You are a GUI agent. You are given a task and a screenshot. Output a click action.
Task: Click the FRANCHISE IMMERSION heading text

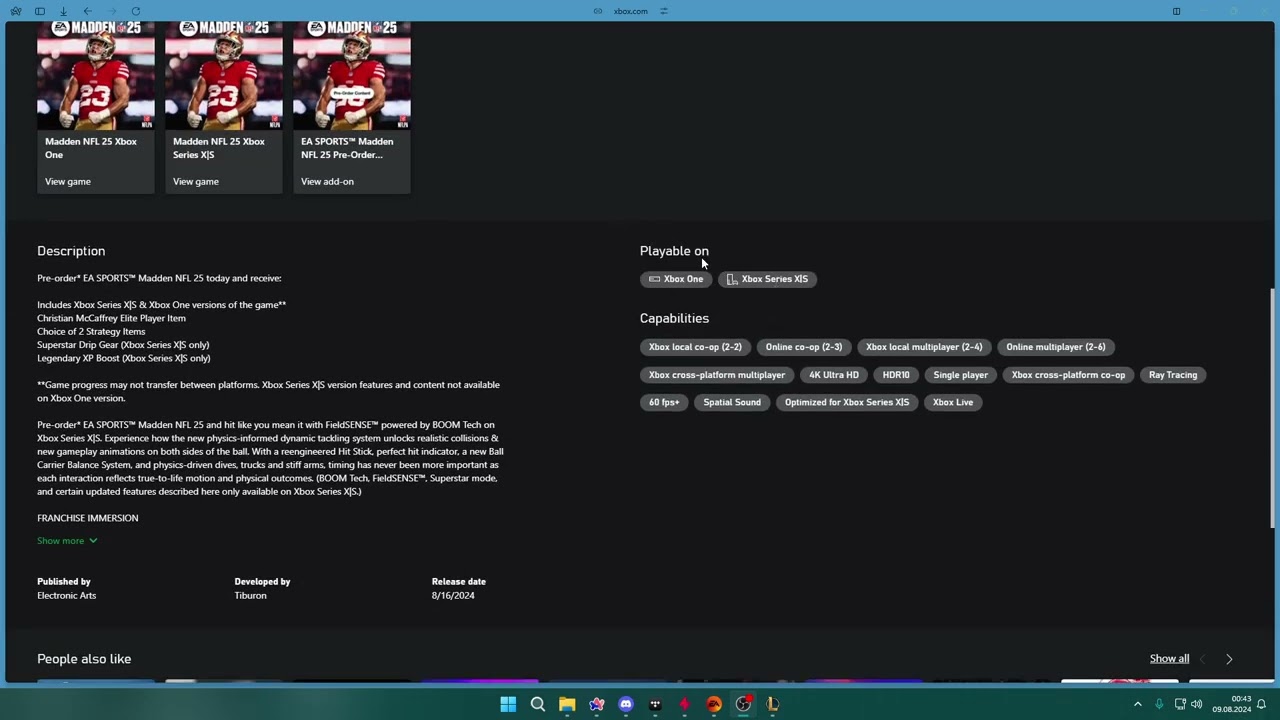(88, 518)
